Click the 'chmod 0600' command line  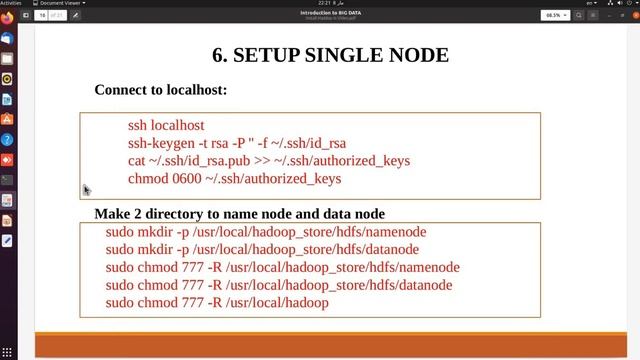point(235,179)
